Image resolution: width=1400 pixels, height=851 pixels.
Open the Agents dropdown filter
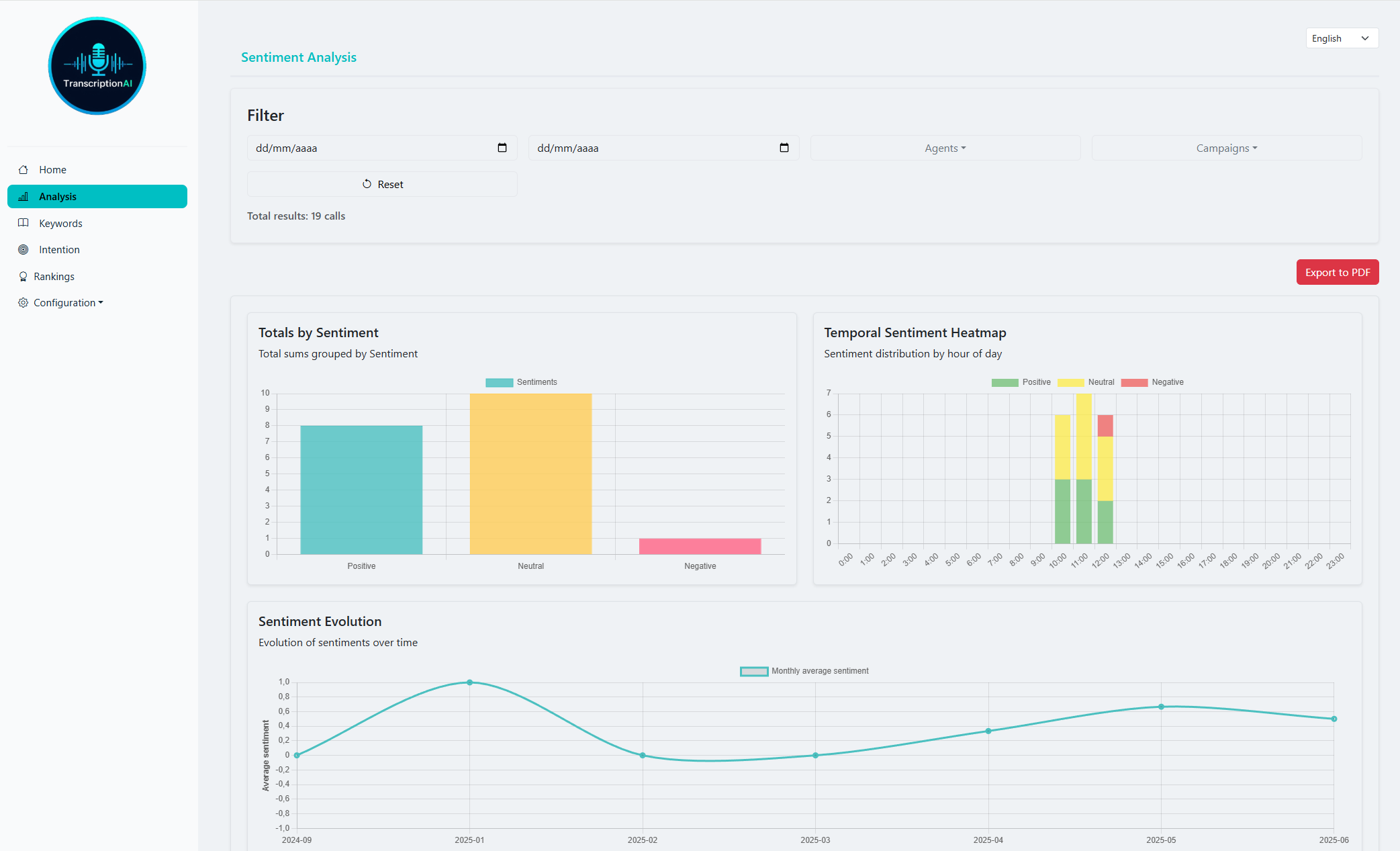945,148
